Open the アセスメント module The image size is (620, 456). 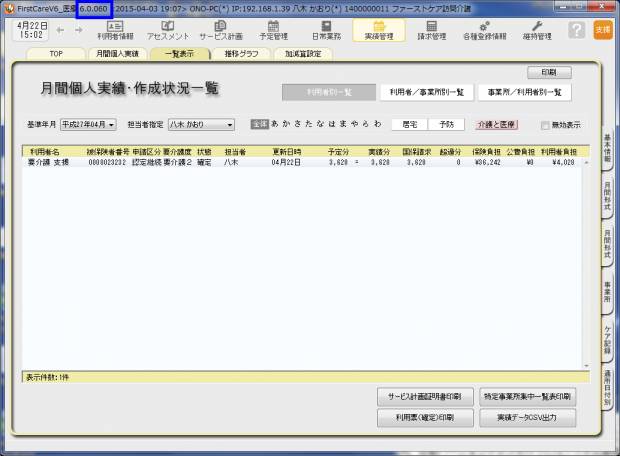click(168, 30)
